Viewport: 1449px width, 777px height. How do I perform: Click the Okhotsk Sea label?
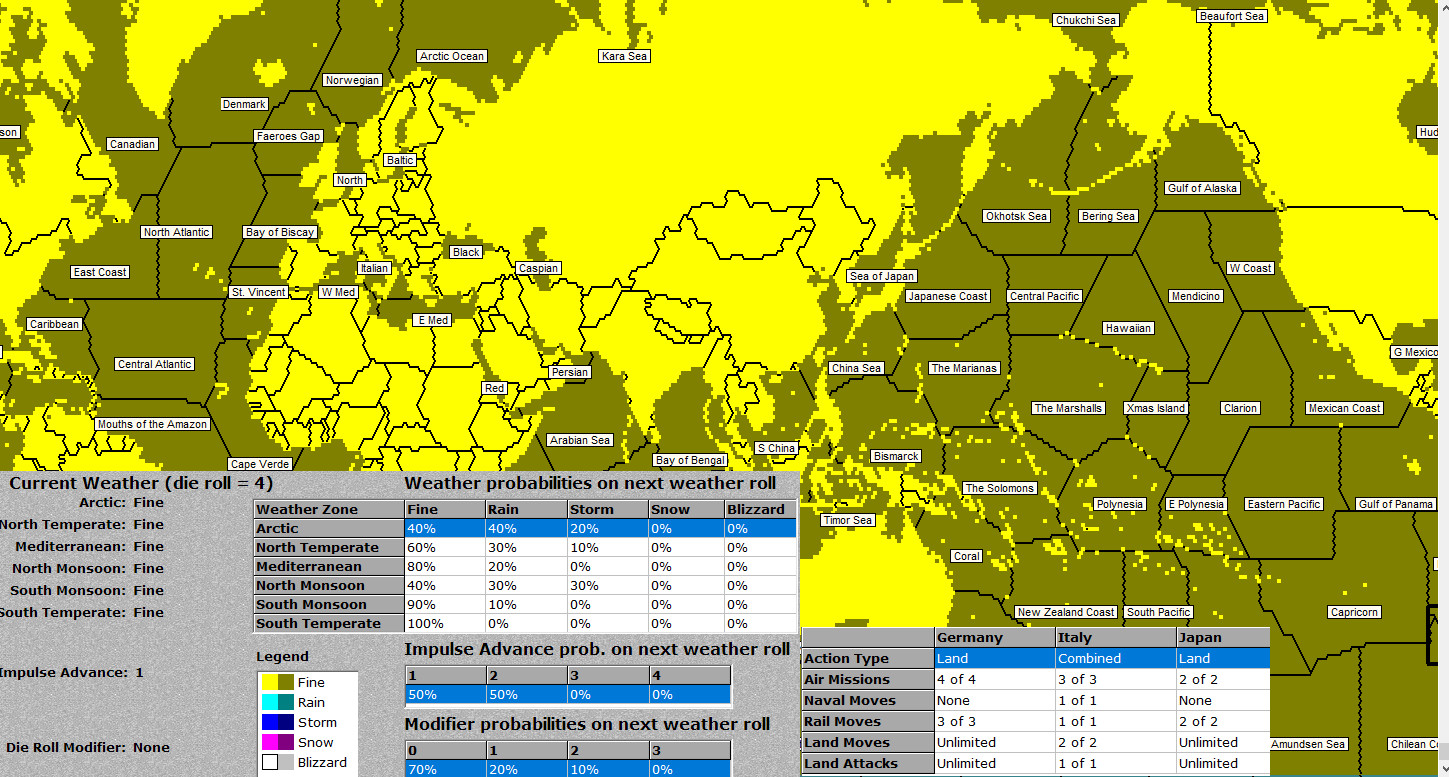click(1016, 216)
